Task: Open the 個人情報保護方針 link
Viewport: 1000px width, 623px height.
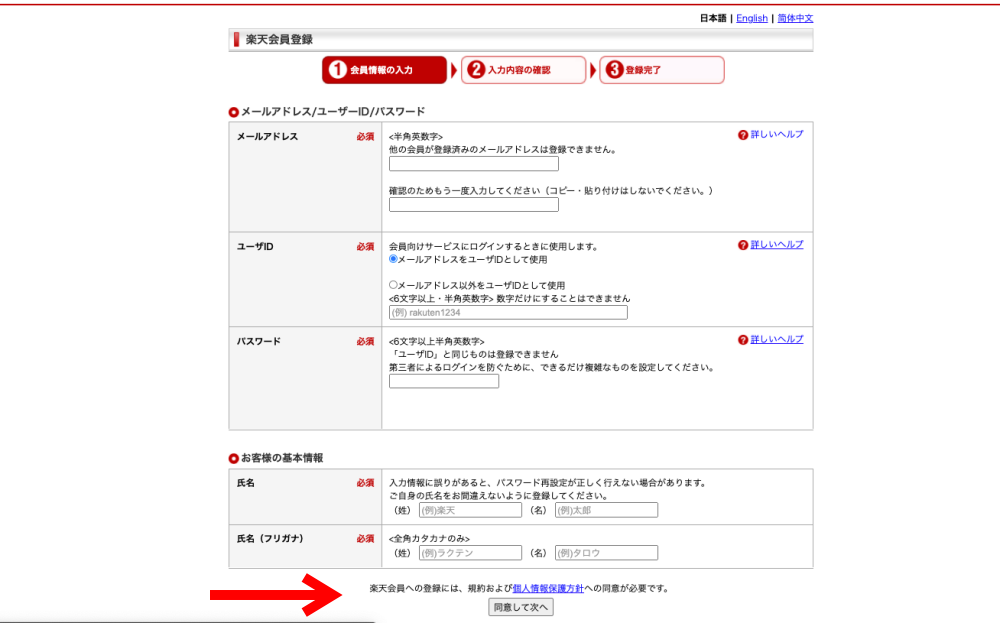Action: tap(548, 589)
